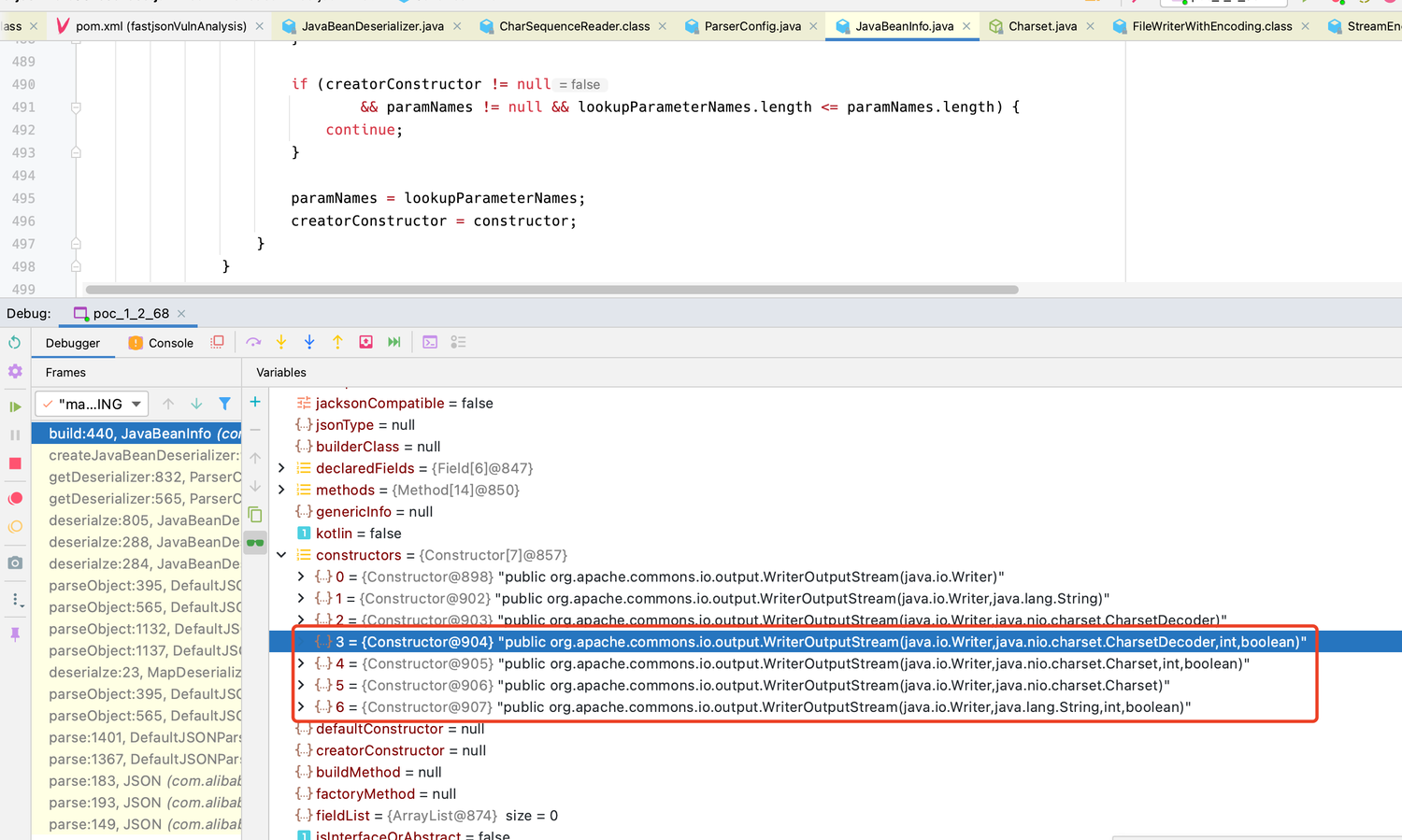1402x840 pixels.
Task: Drop frame red icon in toolbar
Action: (x=366, y=343)
